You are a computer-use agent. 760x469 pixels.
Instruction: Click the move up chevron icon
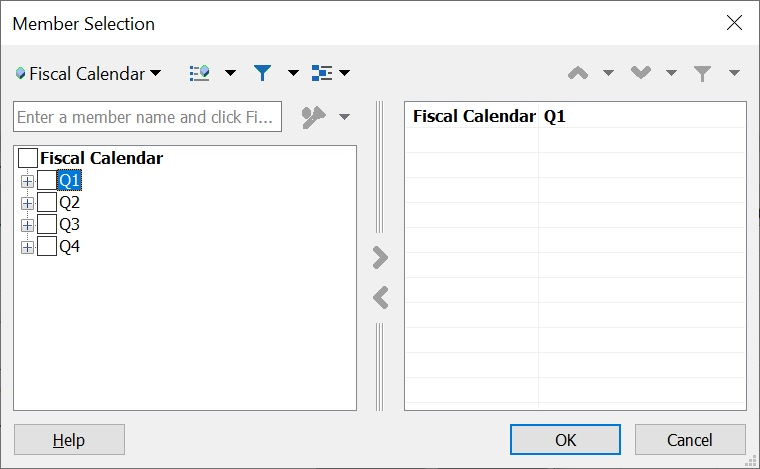point(578,73)
